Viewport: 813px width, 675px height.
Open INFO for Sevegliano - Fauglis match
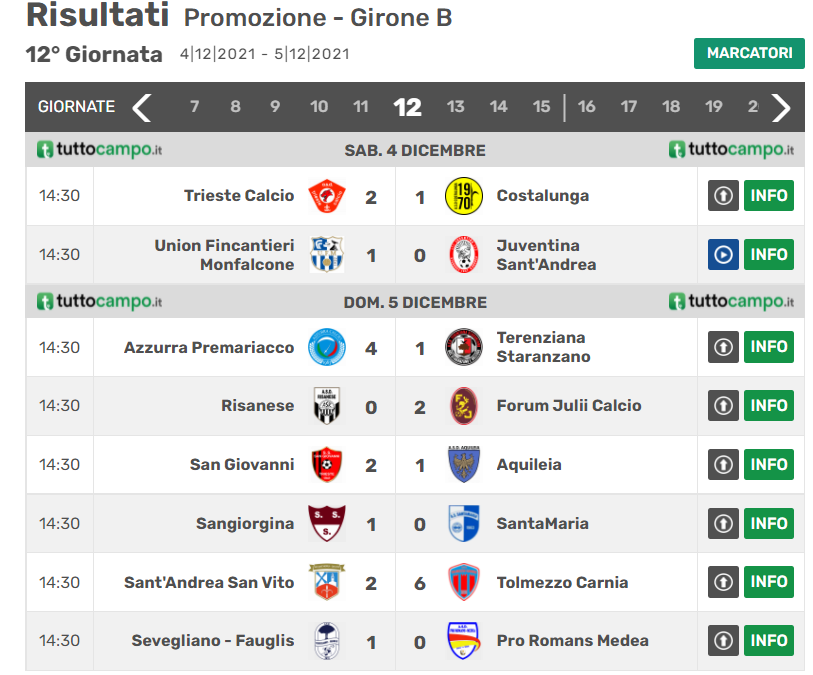pos(768,641)
